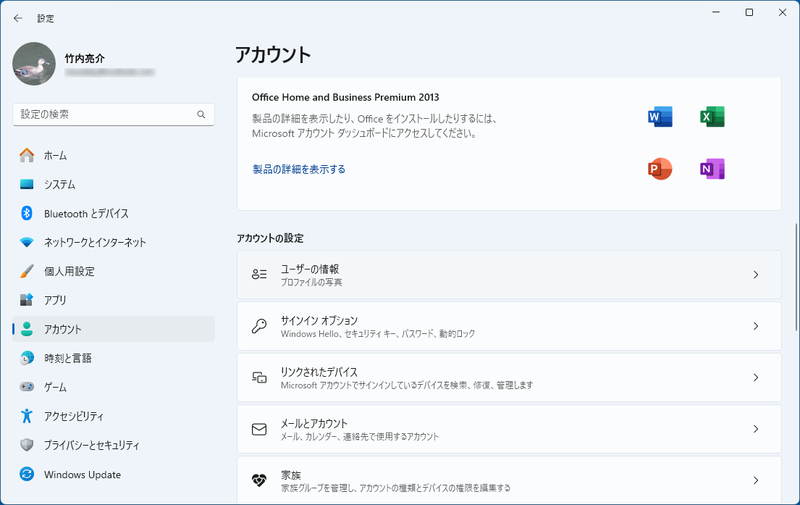Open リンクされたデバイス settings row

pyautogui.click(x=509, y=377)
